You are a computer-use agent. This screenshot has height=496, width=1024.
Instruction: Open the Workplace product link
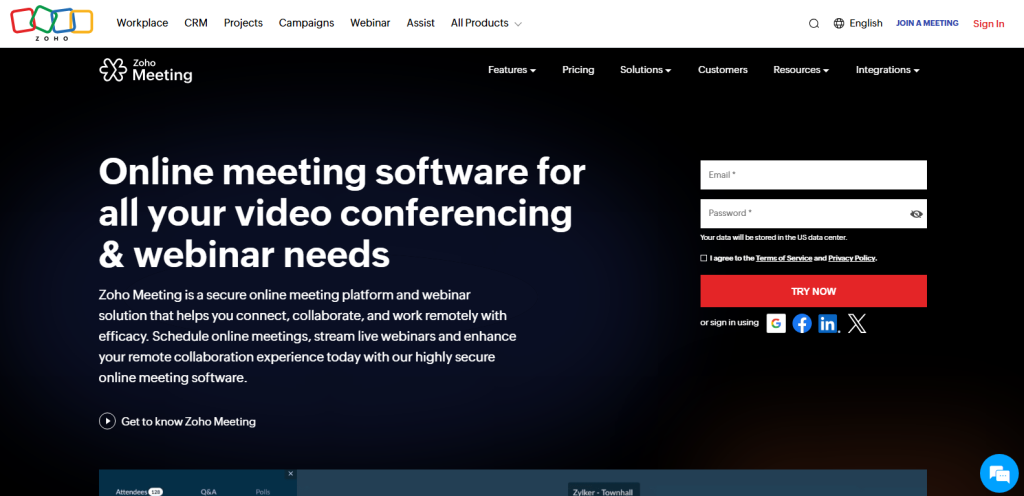point(142,23)
